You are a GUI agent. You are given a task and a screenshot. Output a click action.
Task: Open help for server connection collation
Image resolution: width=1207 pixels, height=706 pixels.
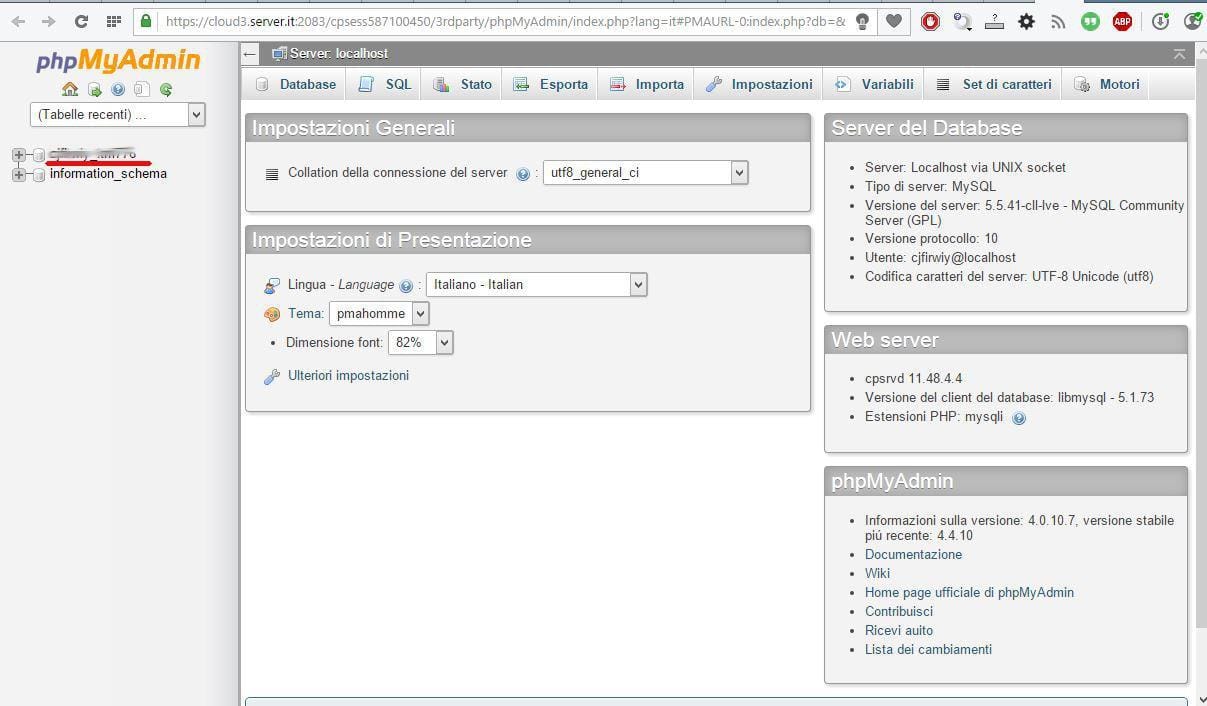coord(523,174)
